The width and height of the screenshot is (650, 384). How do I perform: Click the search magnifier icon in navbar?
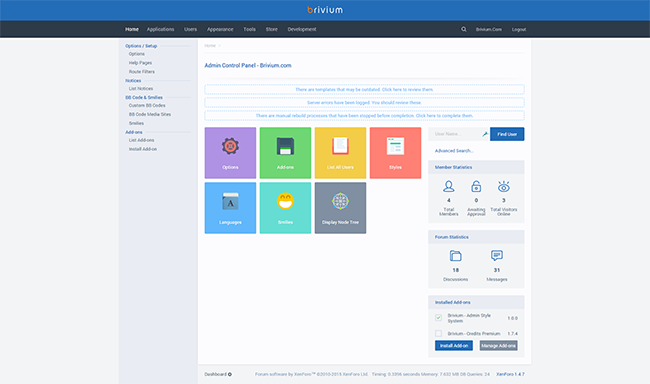click(x=464, y=29)
